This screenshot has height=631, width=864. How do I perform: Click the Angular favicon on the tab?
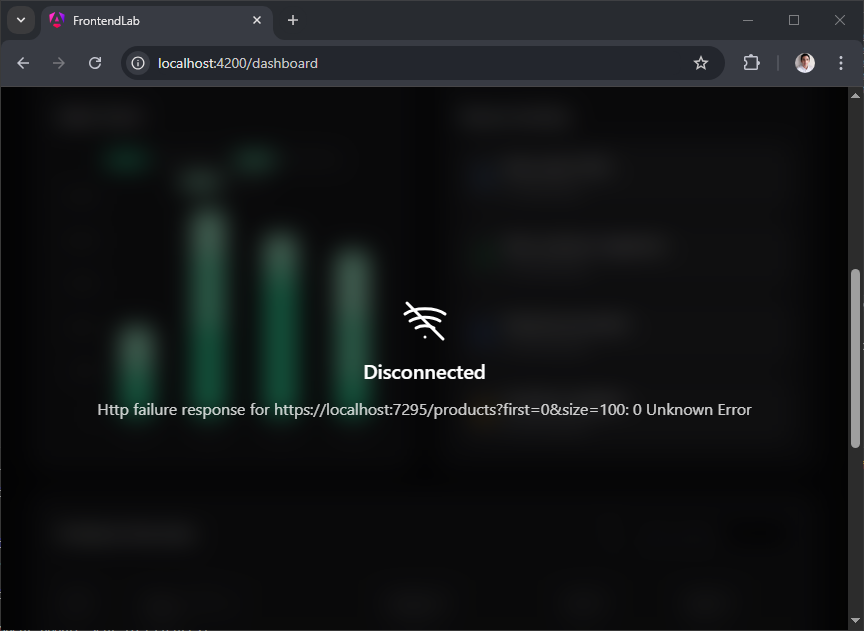[57, 20]
